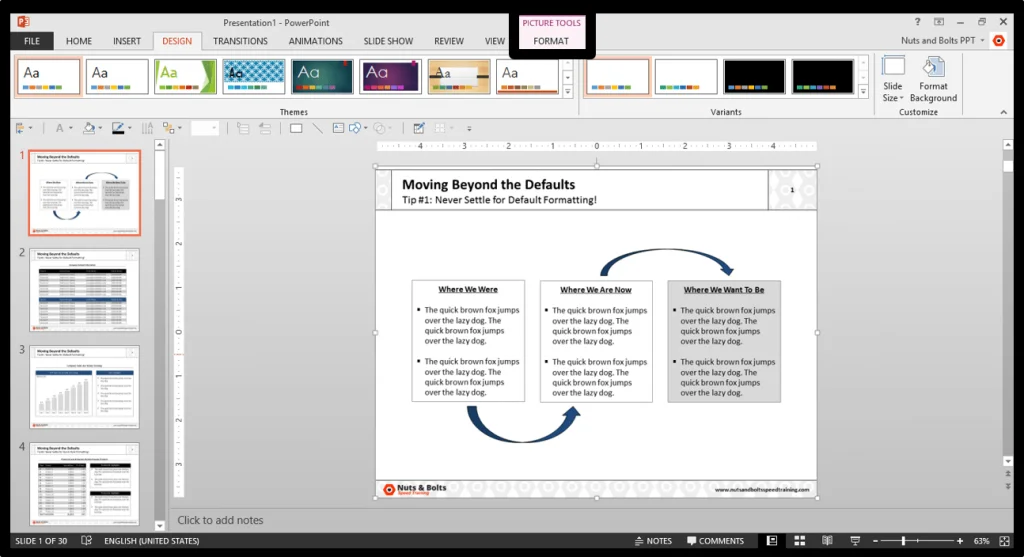Expand the Themes gallery More arrow
1024x557 pixels.
(568, 92)
